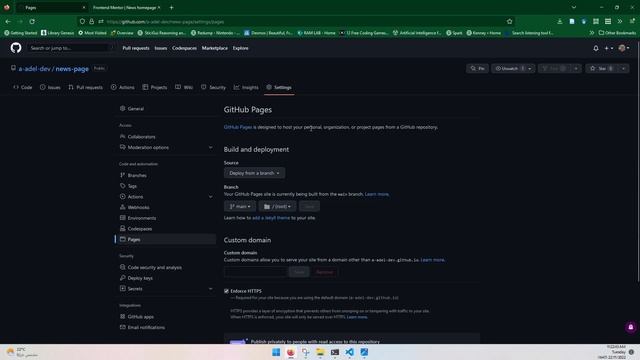Expand the sidebar Actions settings section
The image size is (640, 360).
[165, 197]
